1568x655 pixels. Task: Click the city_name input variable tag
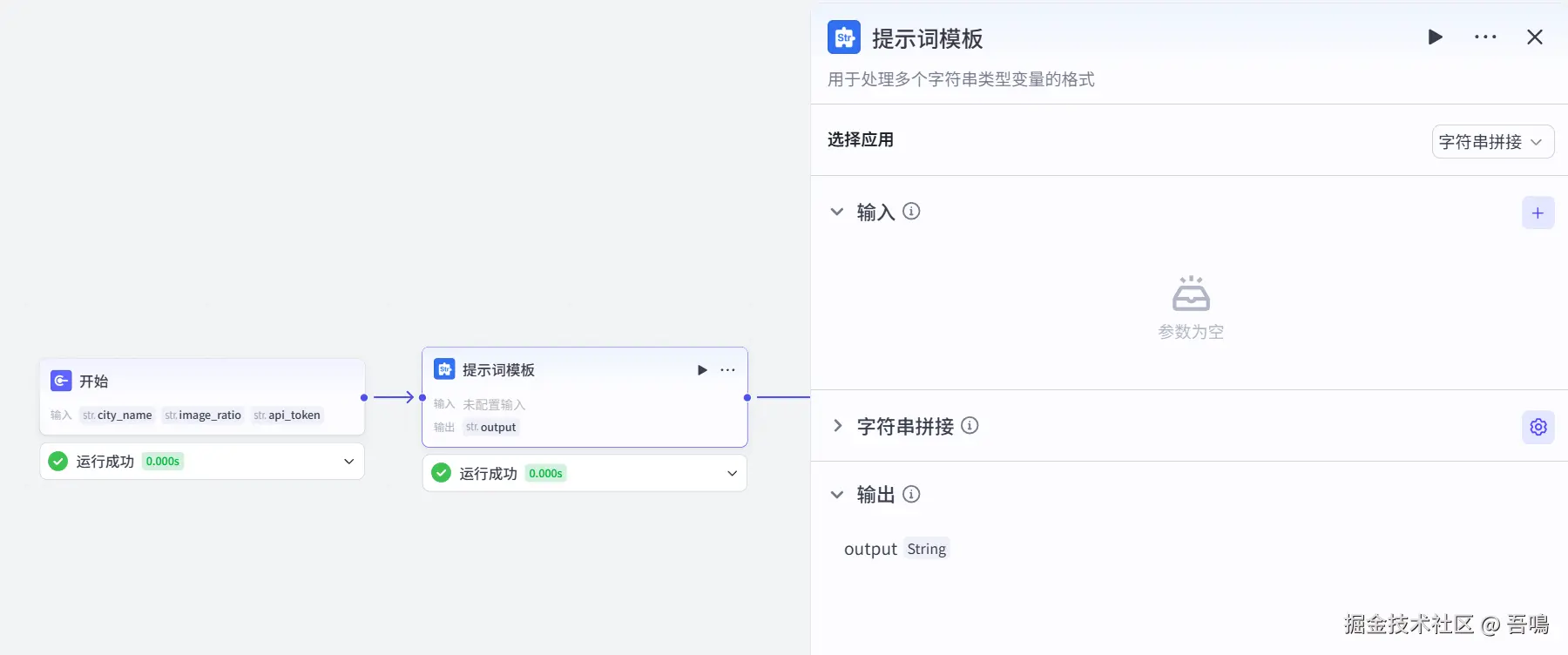[x=118, y=415]
